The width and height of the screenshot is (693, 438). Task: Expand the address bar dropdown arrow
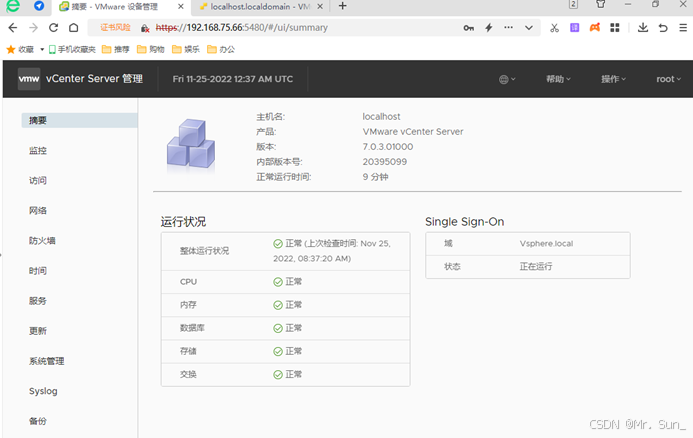click(529, 28)
